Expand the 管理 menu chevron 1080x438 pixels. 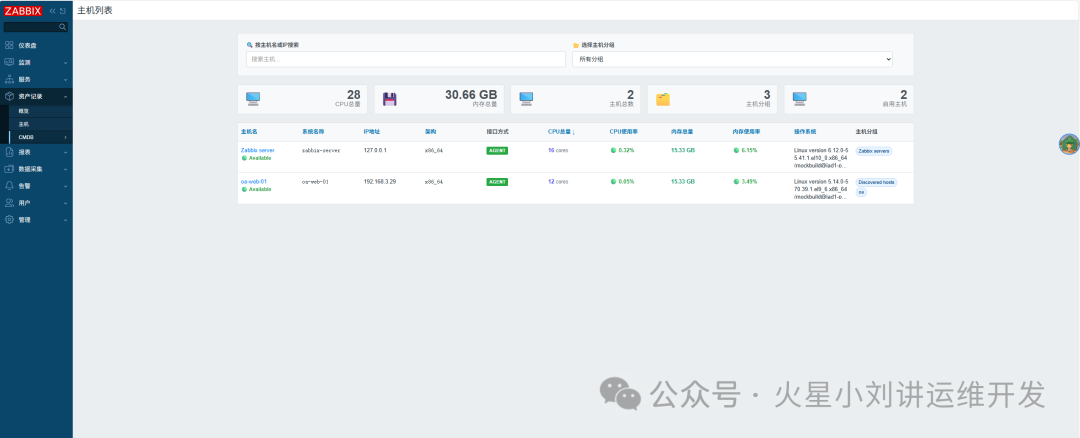[x=65, y=220]
